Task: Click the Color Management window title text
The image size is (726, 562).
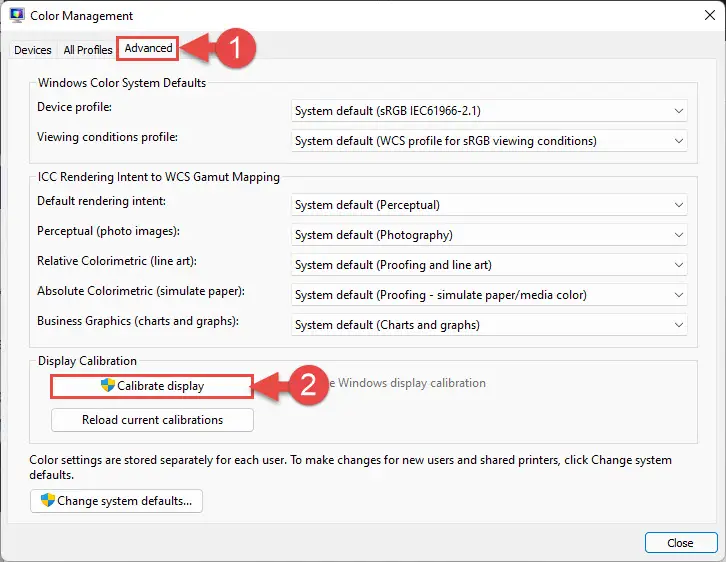Action: coord(81,16)
